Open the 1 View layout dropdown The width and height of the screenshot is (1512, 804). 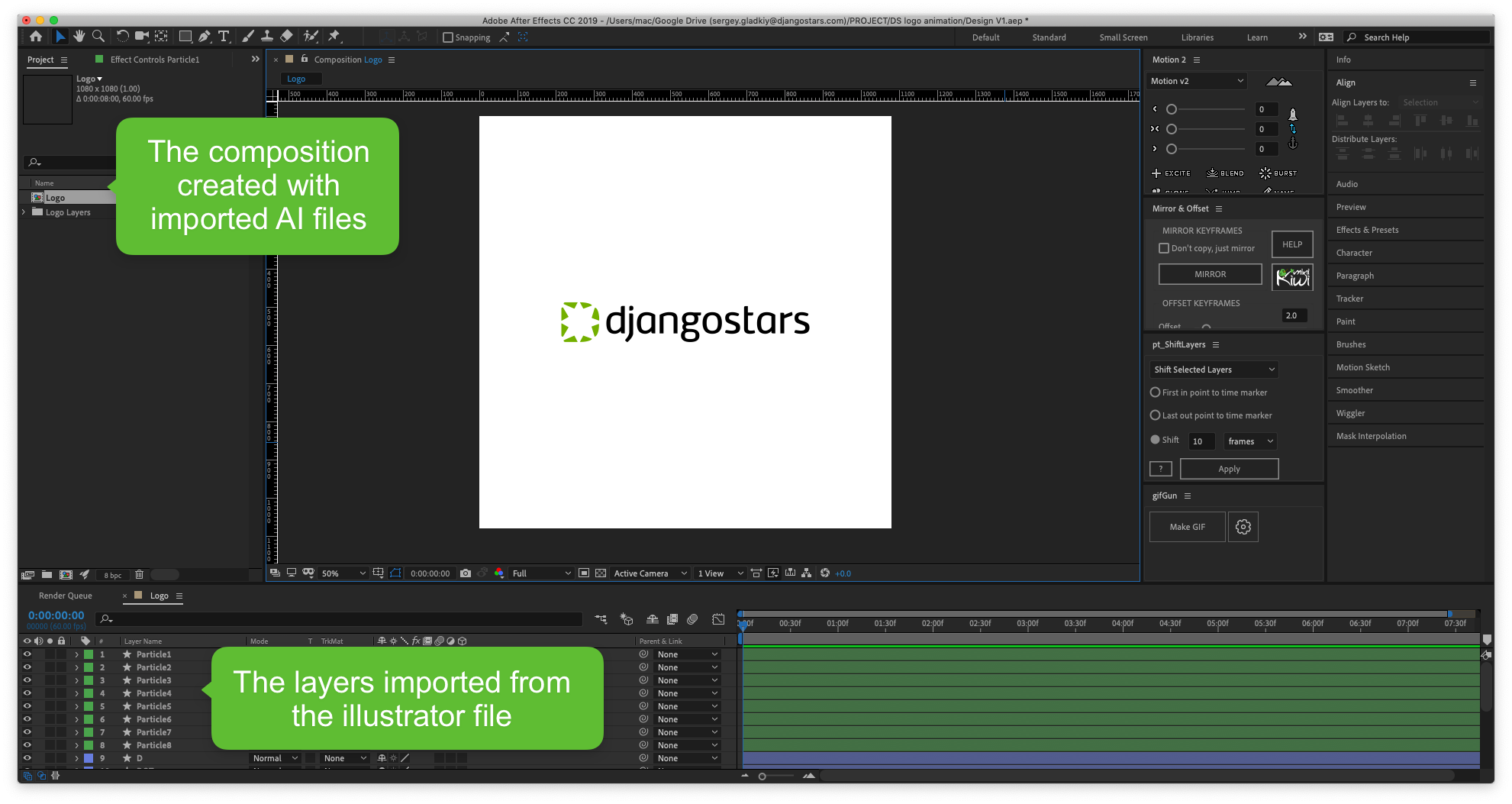[720, 573]
